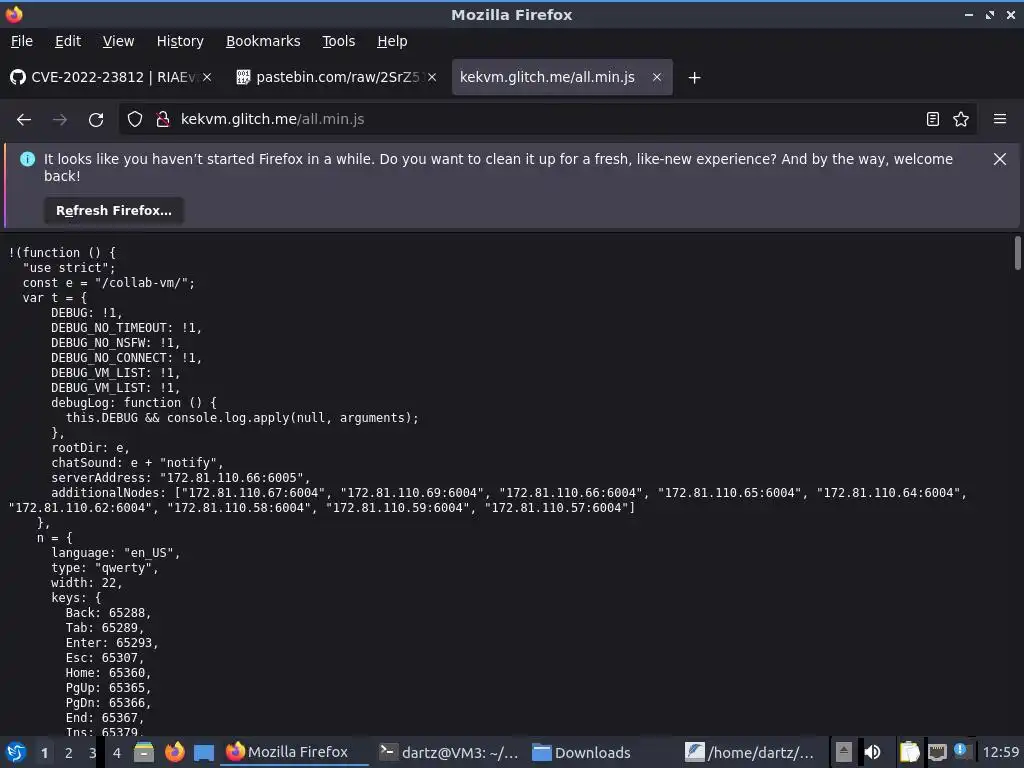Open the Bookmarks menu
This screenshot has height=768, width=1024.
pos(263,41)
